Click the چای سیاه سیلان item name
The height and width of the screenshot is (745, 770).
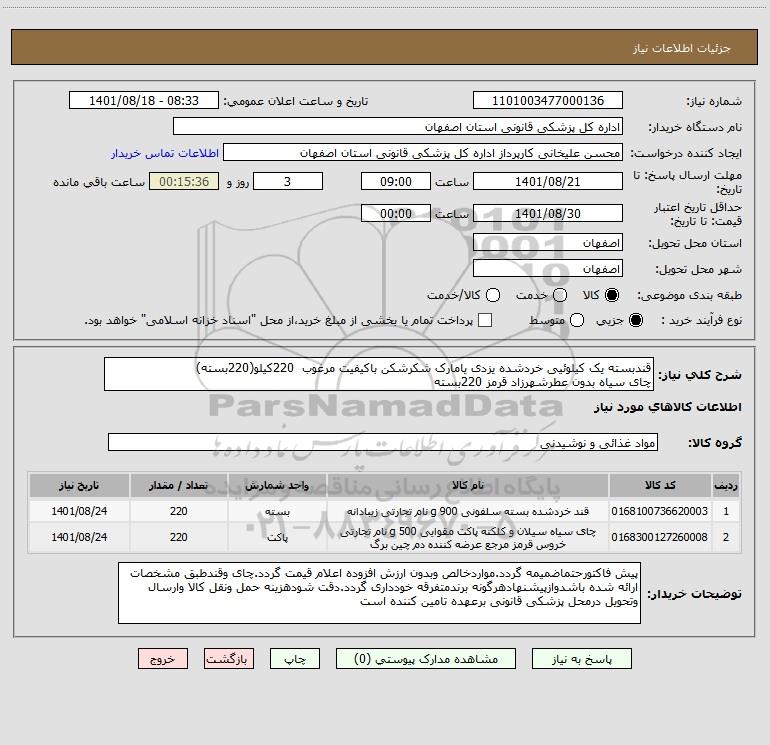tap(468, 537)
